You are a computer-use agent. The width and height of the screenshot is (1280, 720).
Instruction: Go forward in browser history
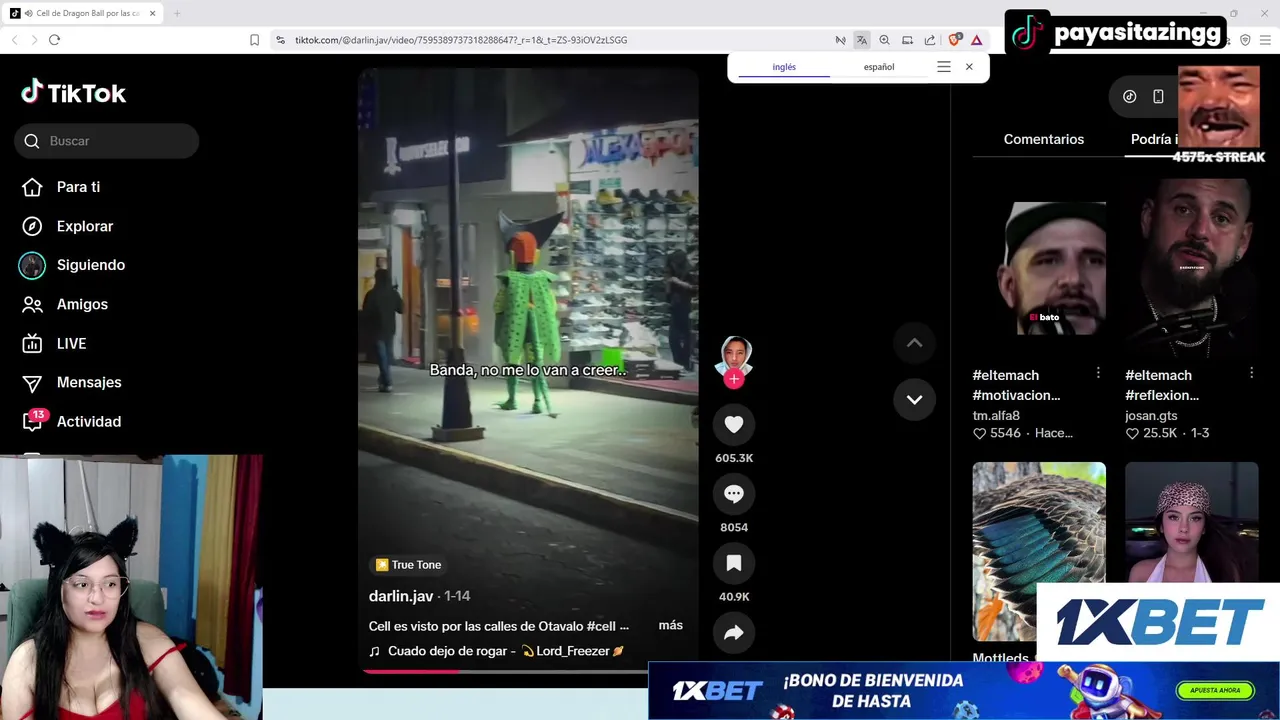pyautogui.click(x=34, y=40)
